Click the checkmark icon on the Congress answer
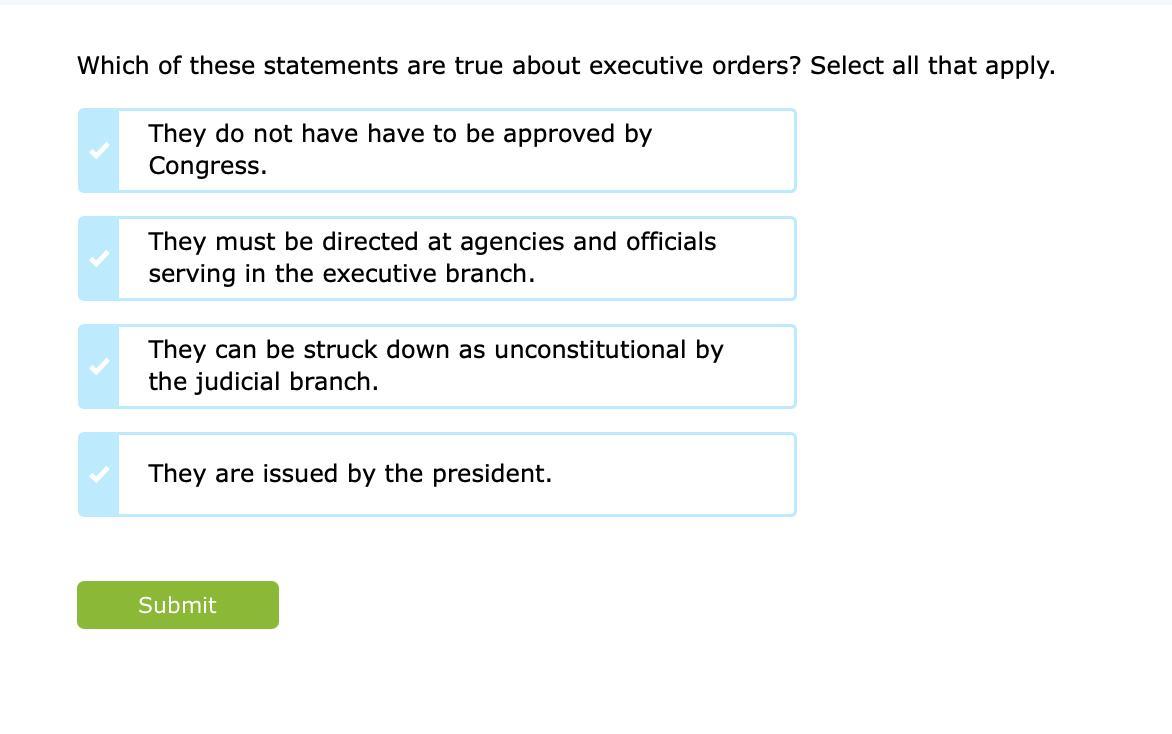Viewport: 1172px width, 734px height. tap(98, 151)
